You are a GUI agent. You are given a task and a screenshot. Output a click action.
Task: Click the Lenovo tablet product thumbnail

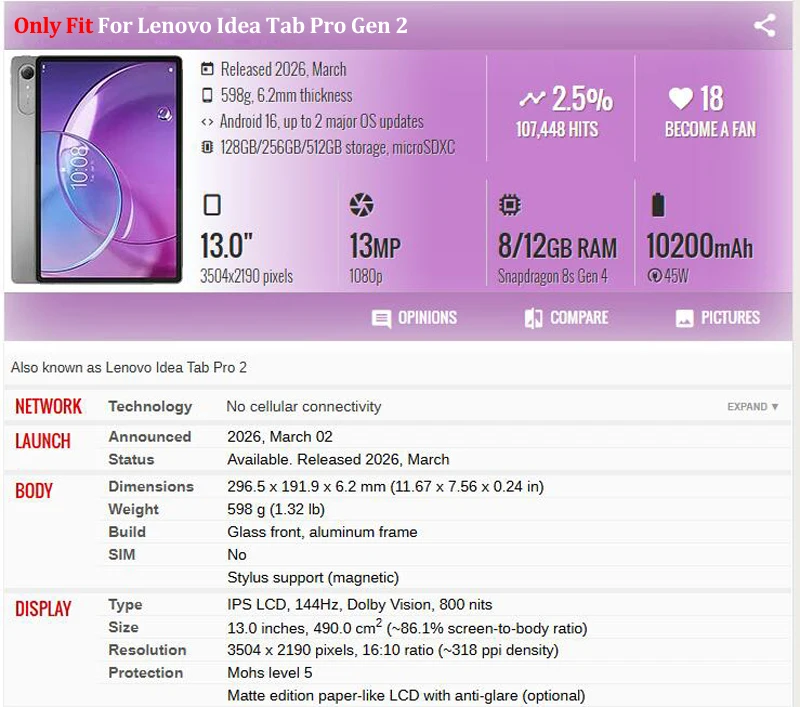[97, 169]
